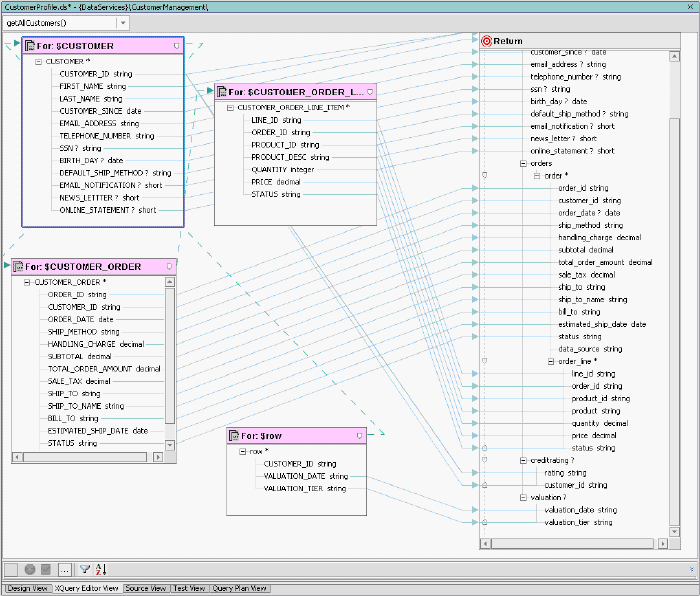This screenshot has width=700, height=596.
Task: Click up arrow of the Return vertical scrollbar
Action: point(675,57)
